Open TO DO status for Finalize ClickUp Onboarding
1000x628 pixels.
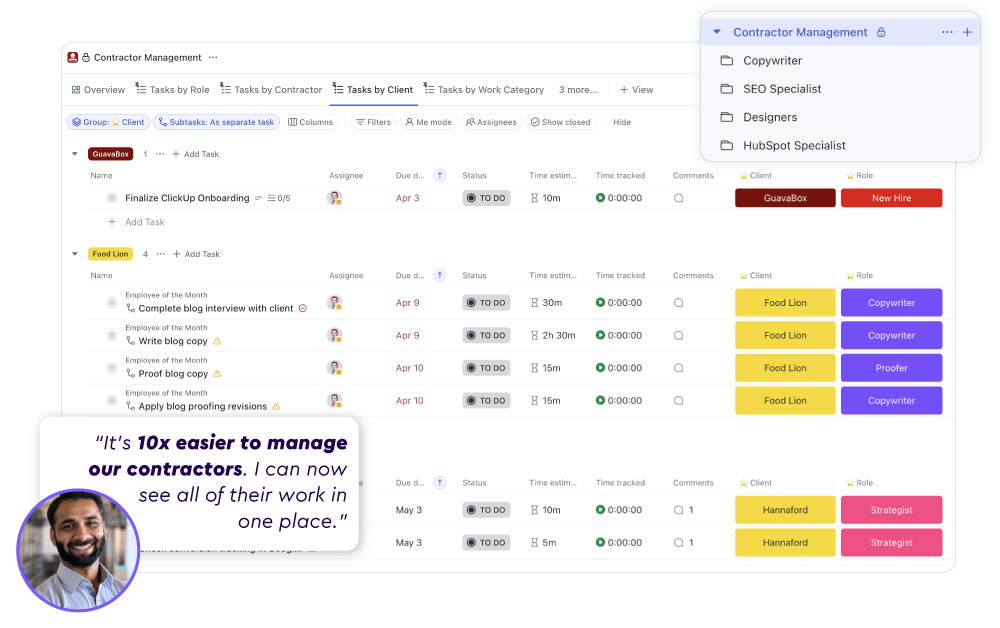(x=486, y=198)
